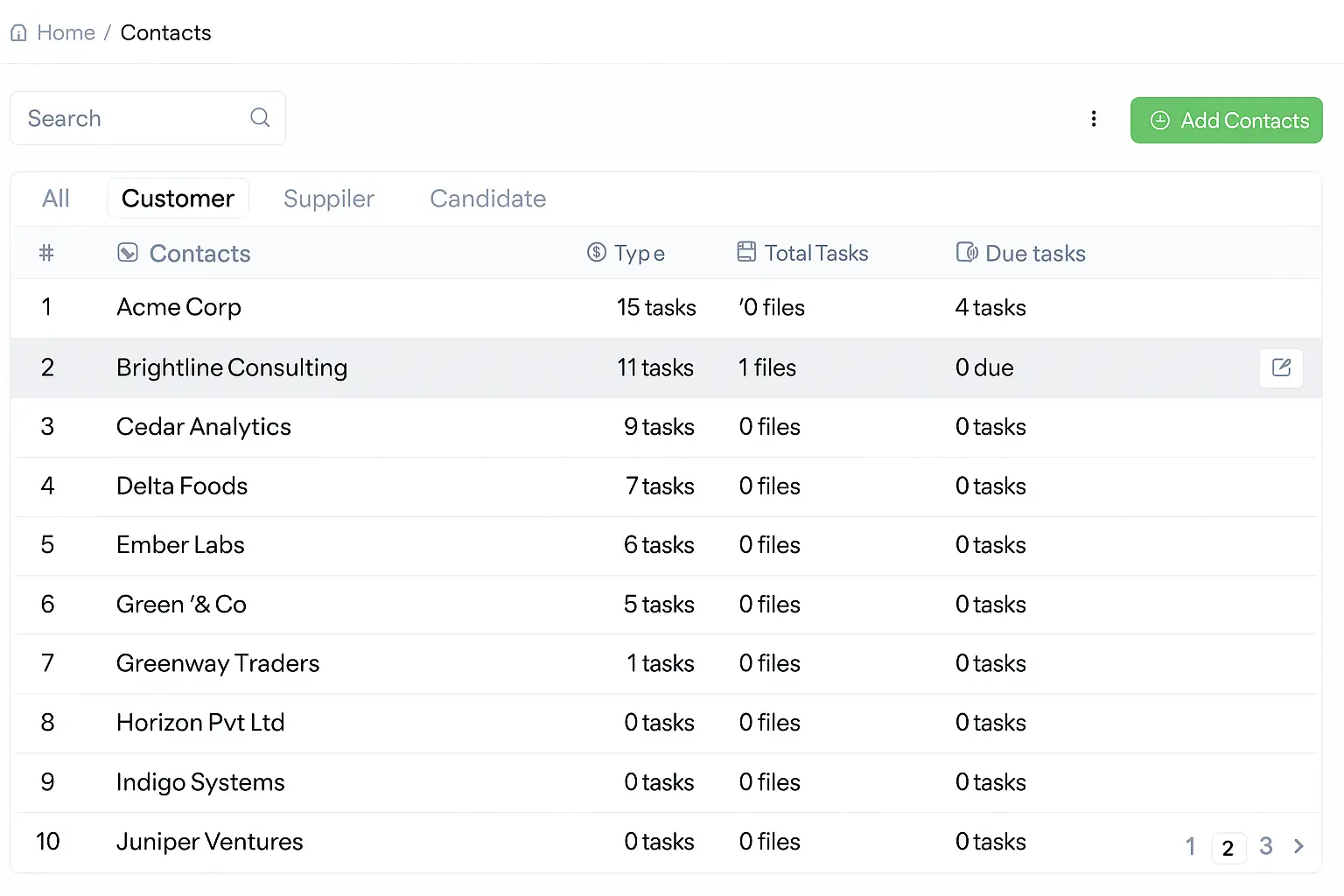Select the current page 2 indicator
Image resolution: width=1344 pixels, height=896 pixels.
[1228, 847]
